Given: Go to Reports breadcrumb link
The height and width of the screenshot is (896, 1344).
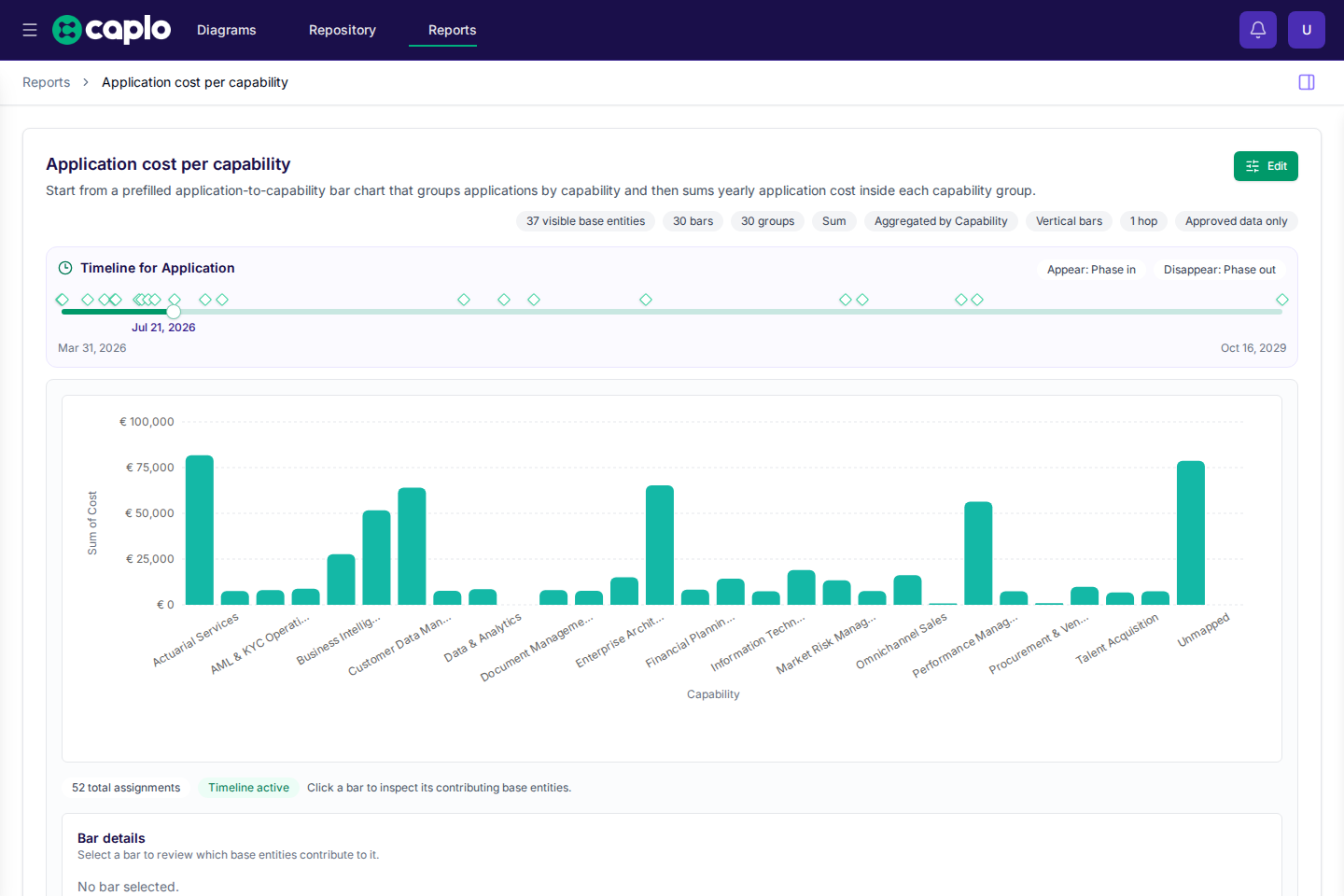Looking at the screenshot, I should (x=46, y=82).
